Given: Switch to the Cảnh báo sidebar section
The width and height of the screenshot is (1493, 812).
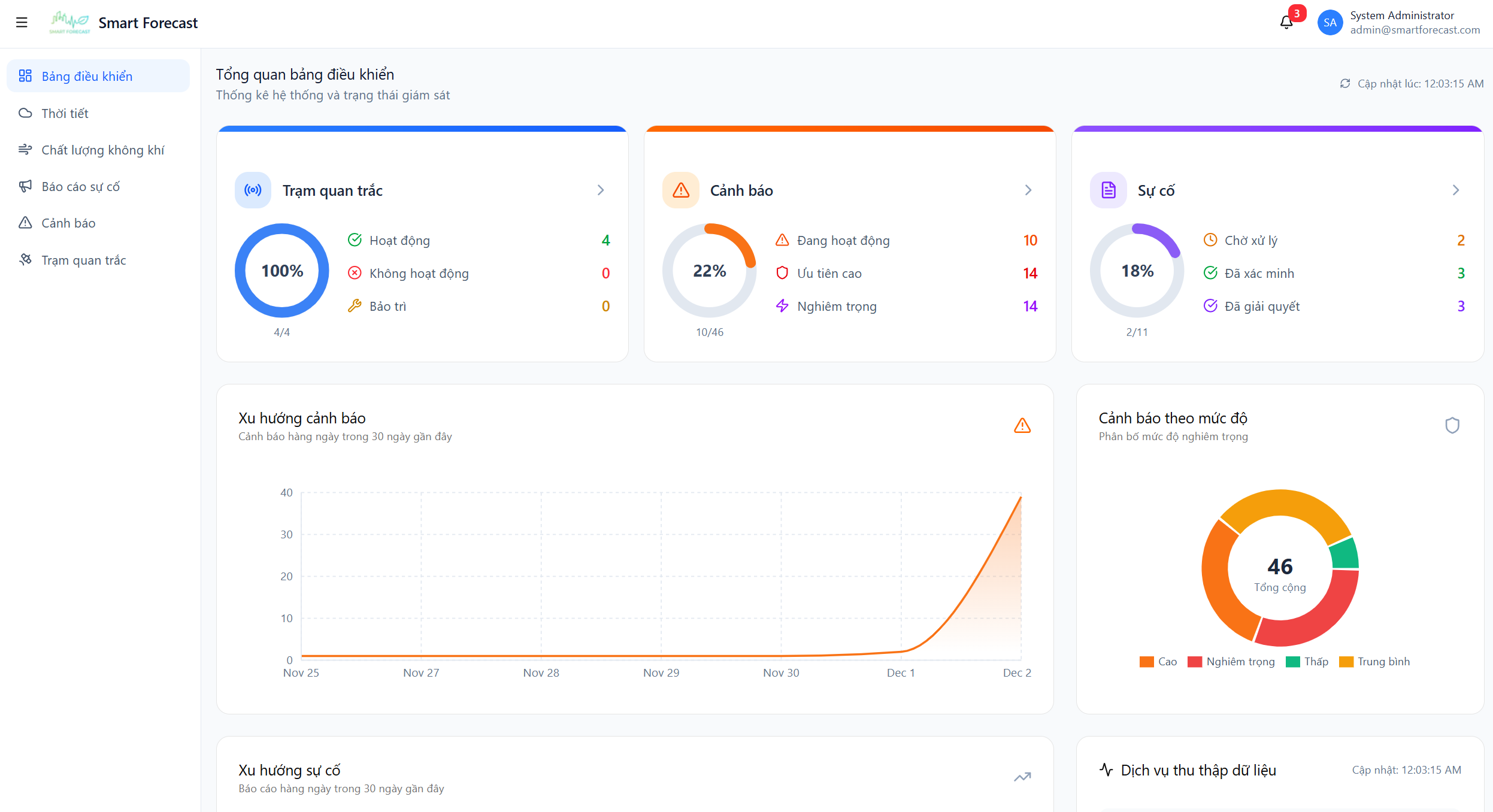Looking at the screenshot, I should [68, 223].
